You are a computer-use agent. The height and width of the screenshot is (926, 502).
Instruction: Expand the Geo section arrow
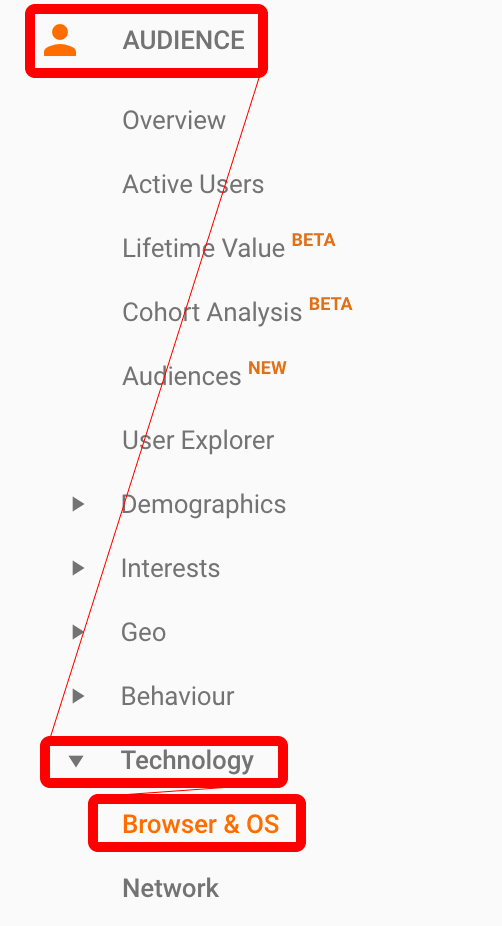click(78, 631)
